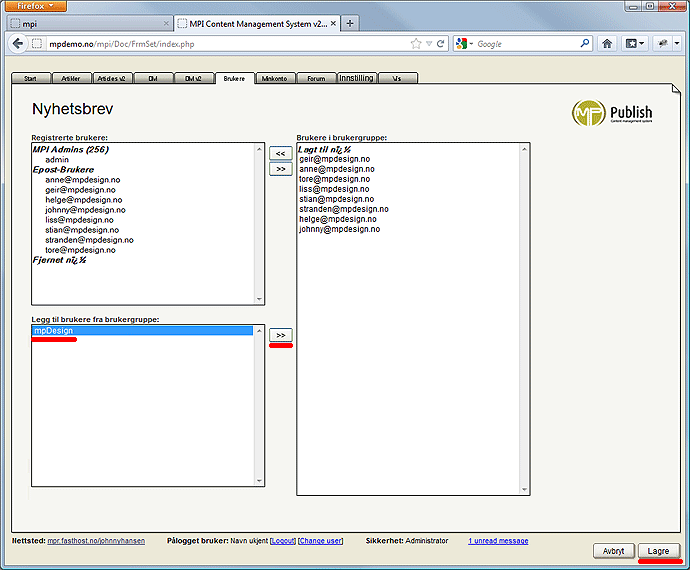
Task: Open the Firefox menu button
Action: (x=34, y=6)
